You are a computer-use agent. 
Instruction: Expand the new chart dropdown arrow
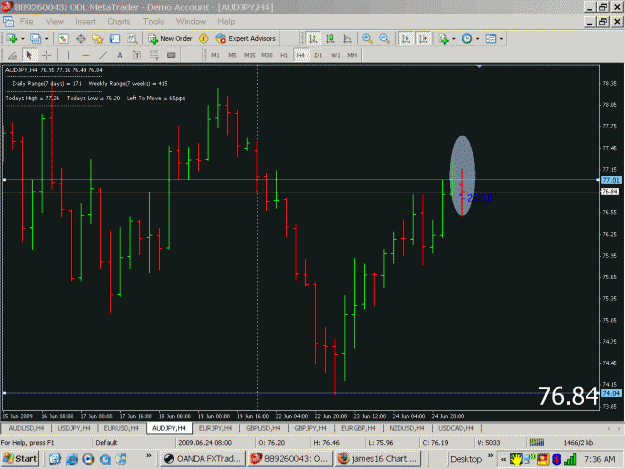click(22, 39)
